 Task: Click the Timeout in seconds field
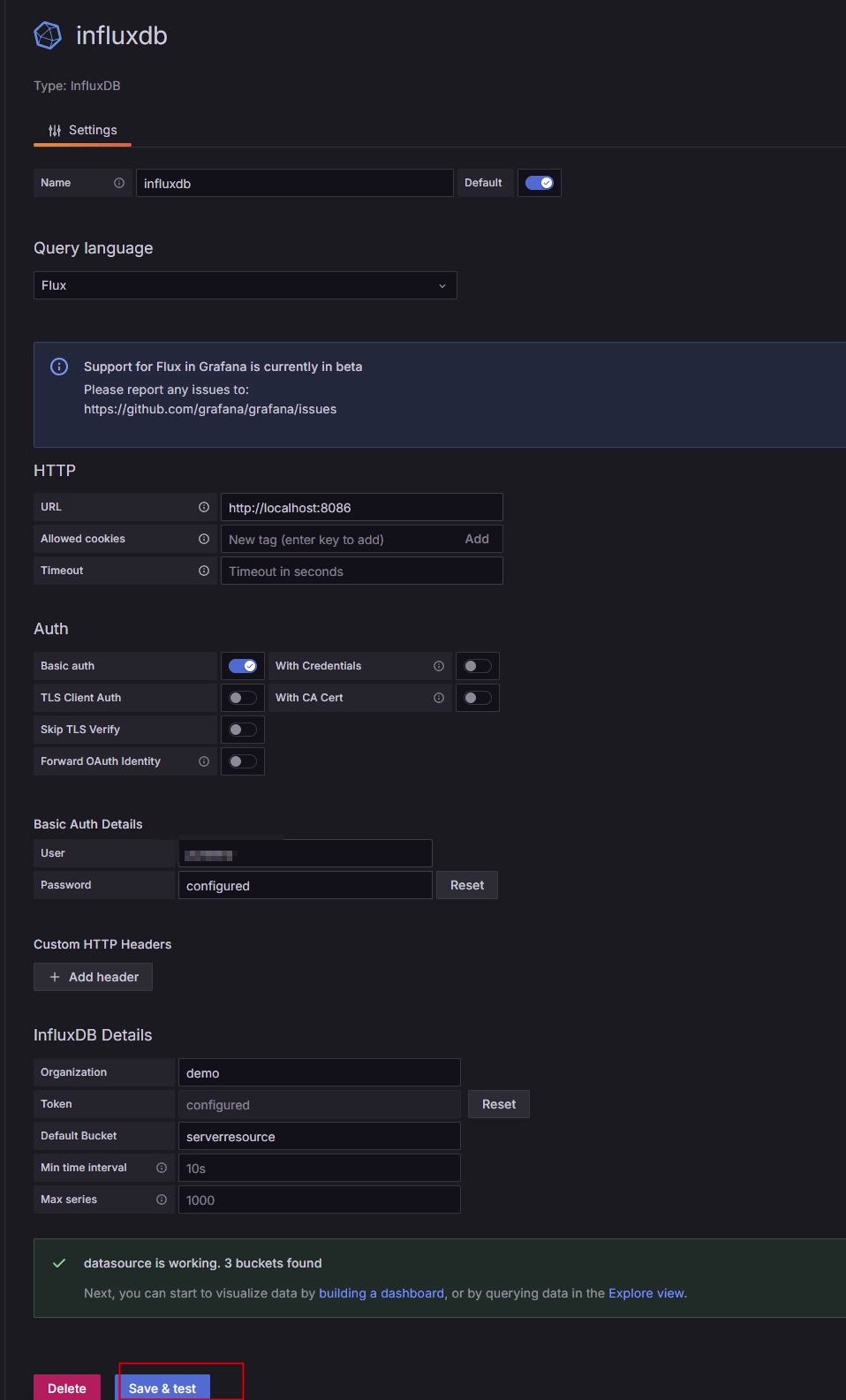point(362,571)
